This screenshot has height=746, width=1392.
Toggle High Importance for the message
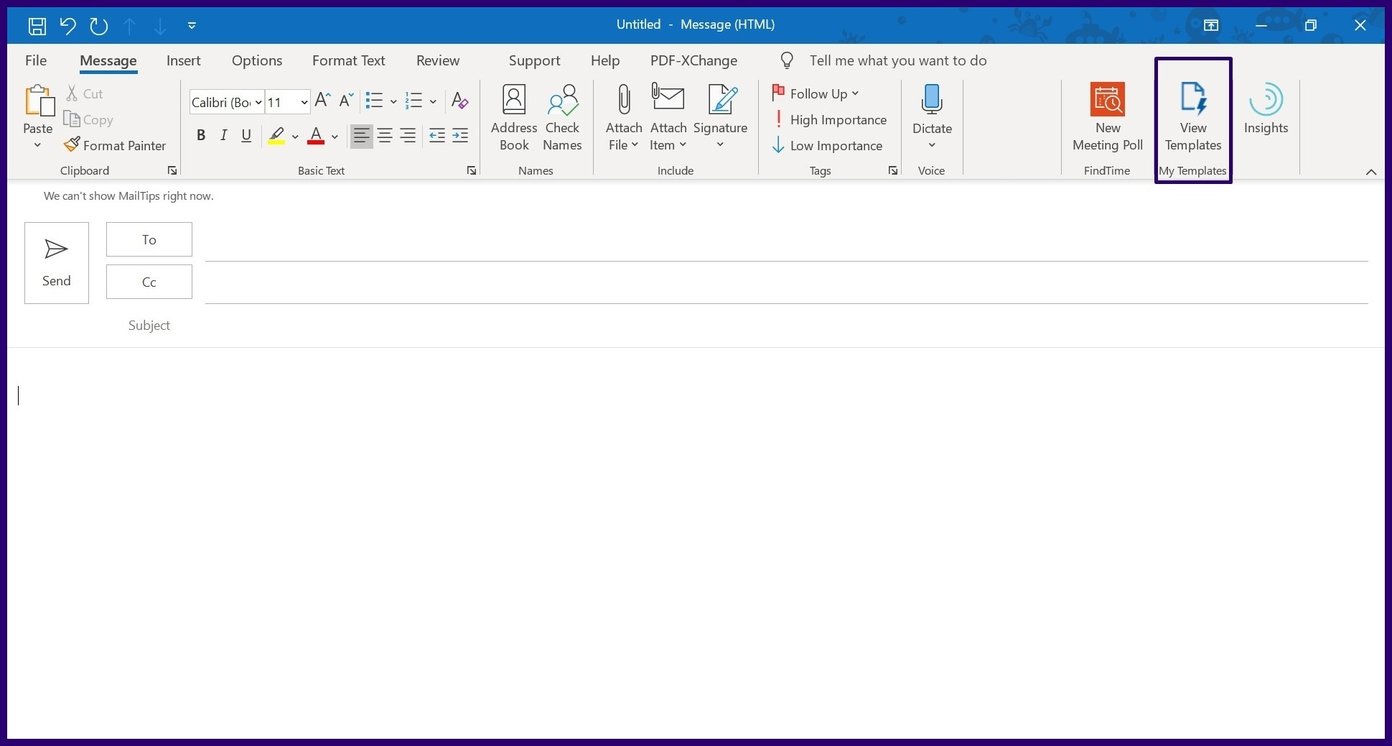[x=830, y=119]
